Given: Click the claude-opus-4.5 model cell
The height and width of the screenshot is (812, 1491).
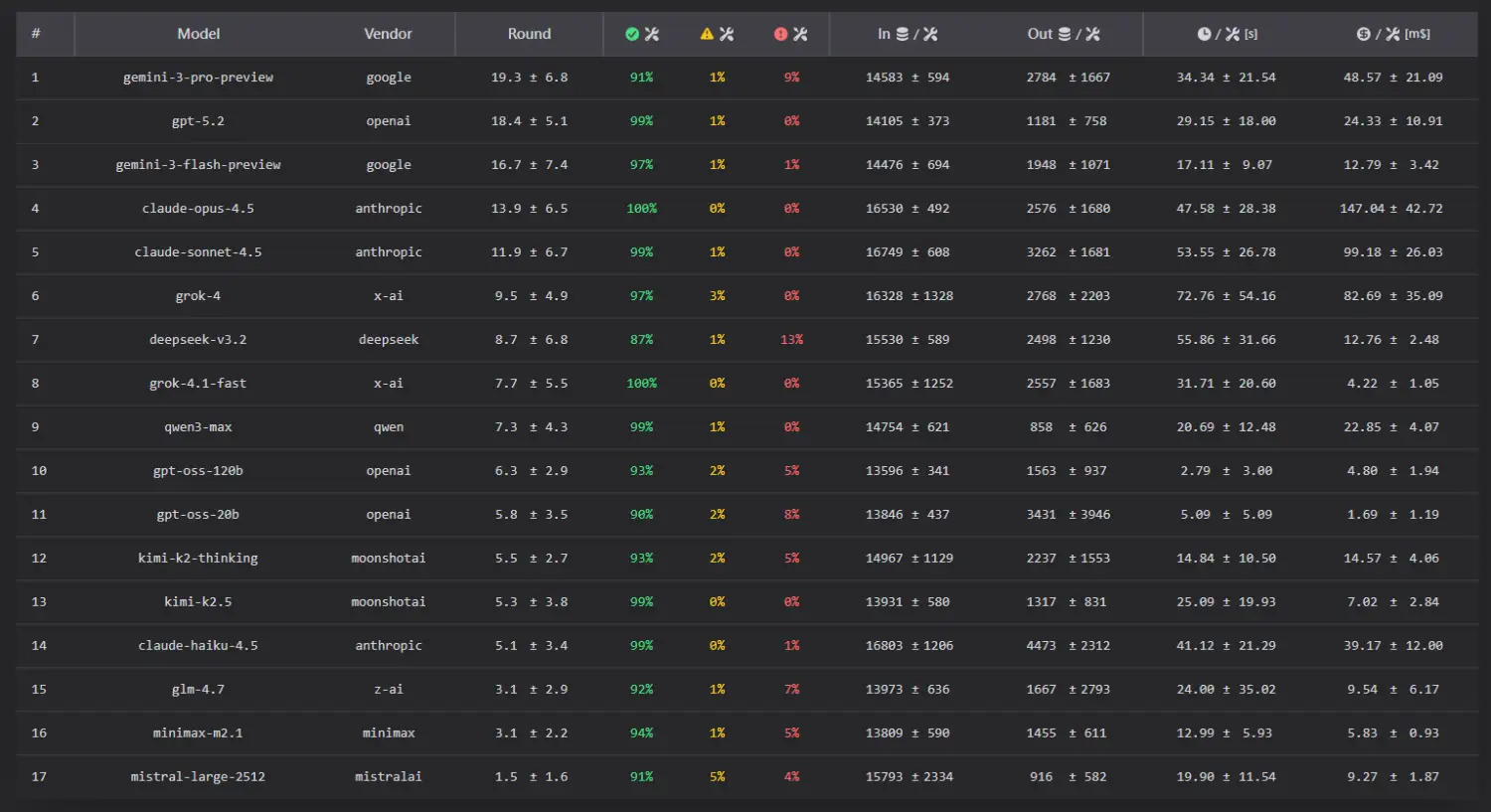Looking at the screenshot, I should coord(198,209).
